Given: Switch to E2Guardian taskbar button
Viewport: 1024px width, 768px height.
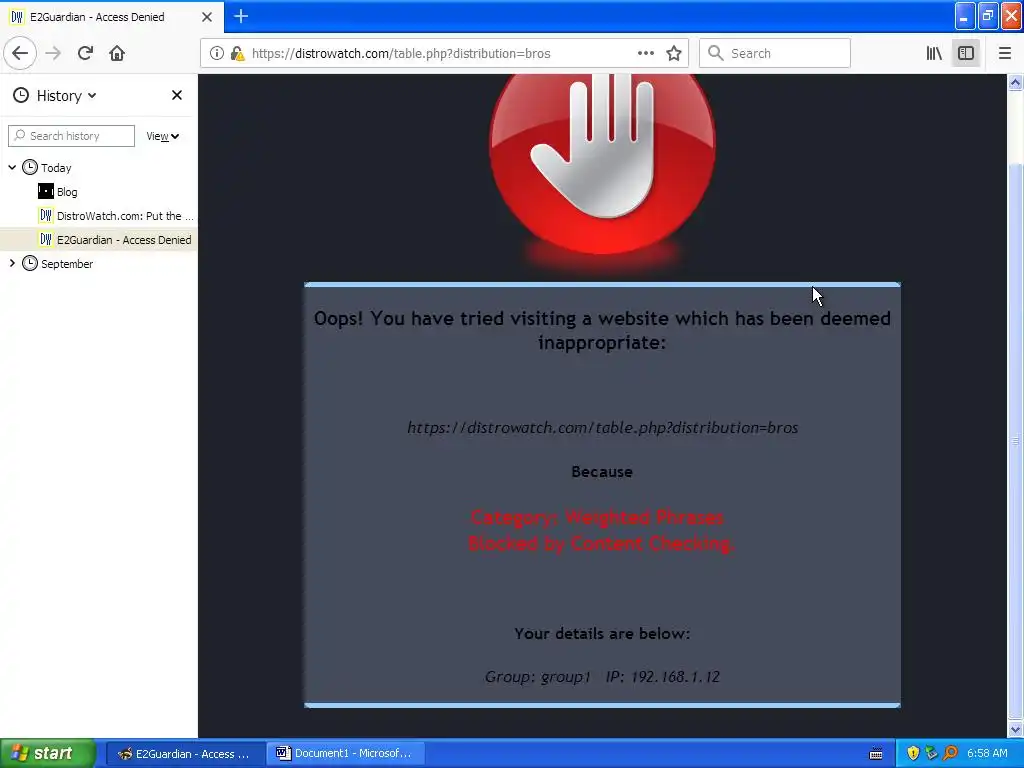Looking at the screenshot, I should [185, 753].
